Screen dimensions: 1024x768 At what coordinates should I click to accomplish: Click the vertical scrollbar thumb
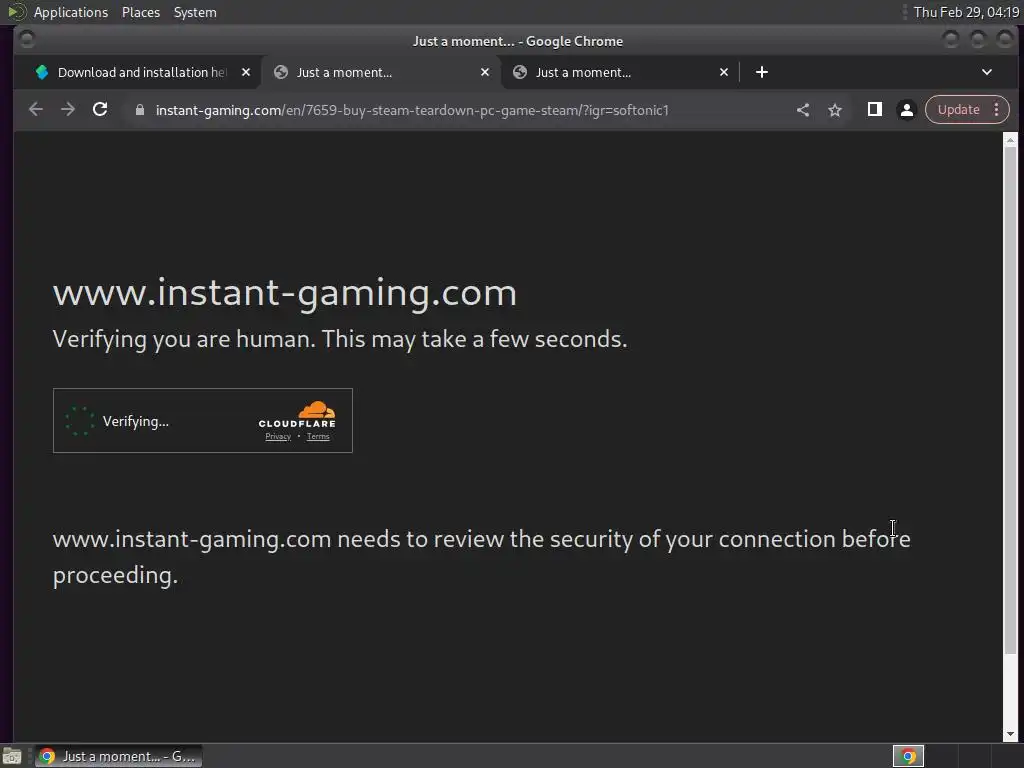pyautogui.click(x=1010, y=400)
